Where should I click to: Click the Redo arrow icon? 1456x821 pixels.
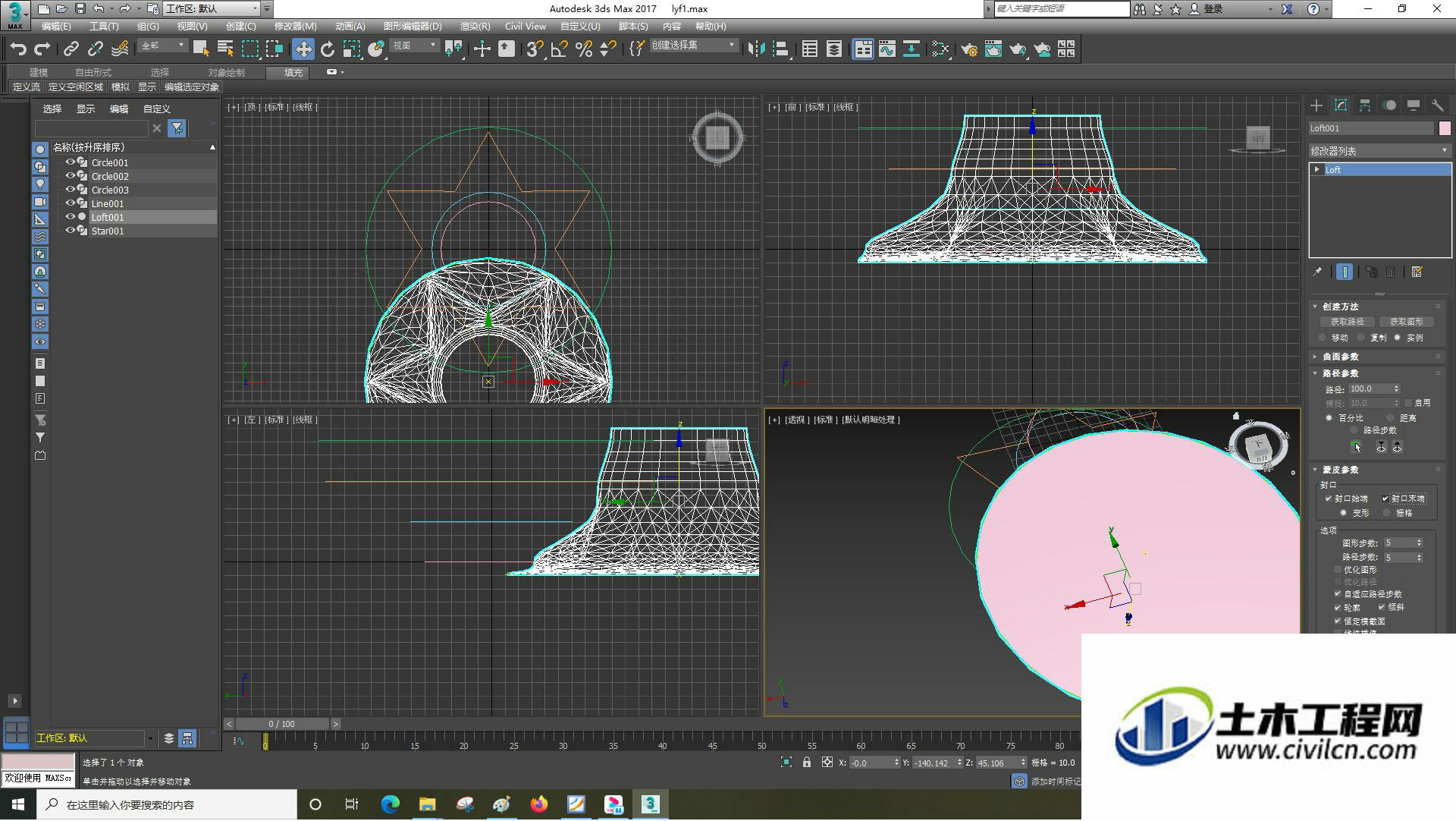pyautogui.click(x=42, y=49)
